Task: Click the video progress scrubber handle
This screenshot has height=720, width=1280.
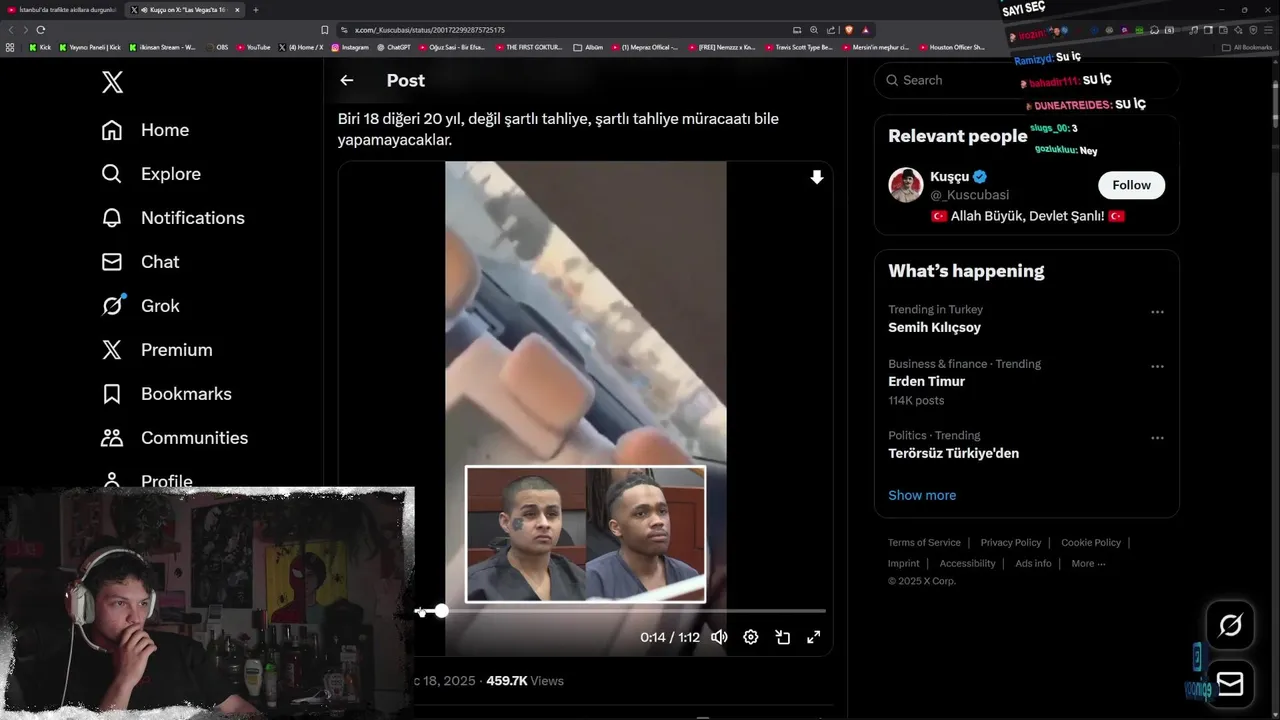Action: [441, 610]
